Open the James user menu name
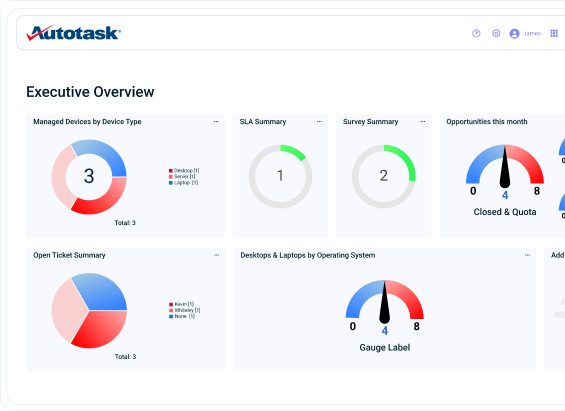Viewport: 565px width, 411px height. tap(532, 33)
